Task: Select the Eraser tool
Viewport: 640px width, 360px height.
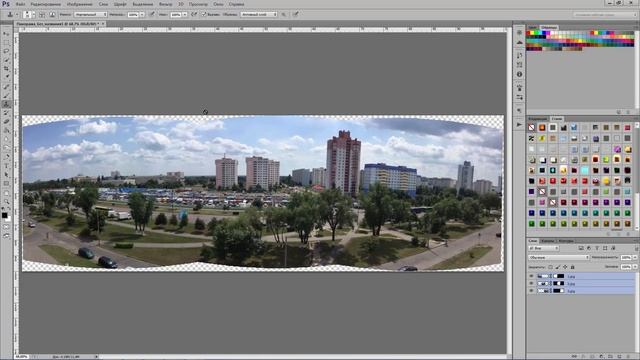Action: point(6,121)
